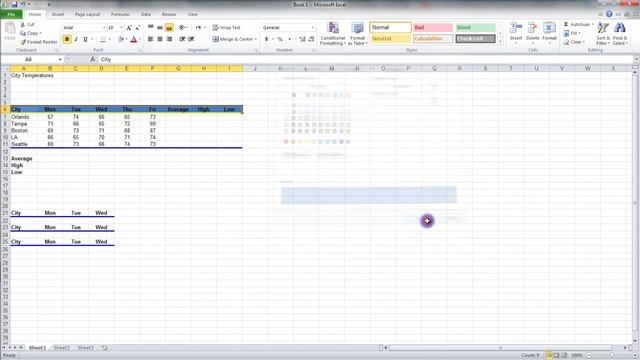
Task: Switch to the Review tab
Action: point(169,14)
